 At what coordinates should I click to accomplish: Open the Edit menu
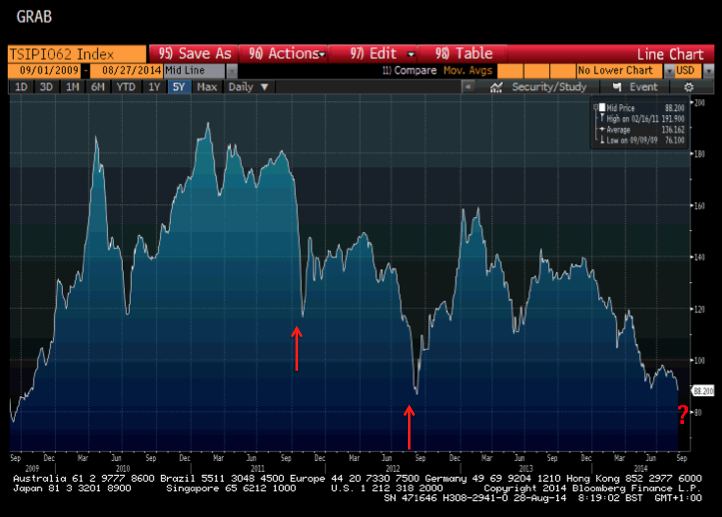(x=382, y=53)
